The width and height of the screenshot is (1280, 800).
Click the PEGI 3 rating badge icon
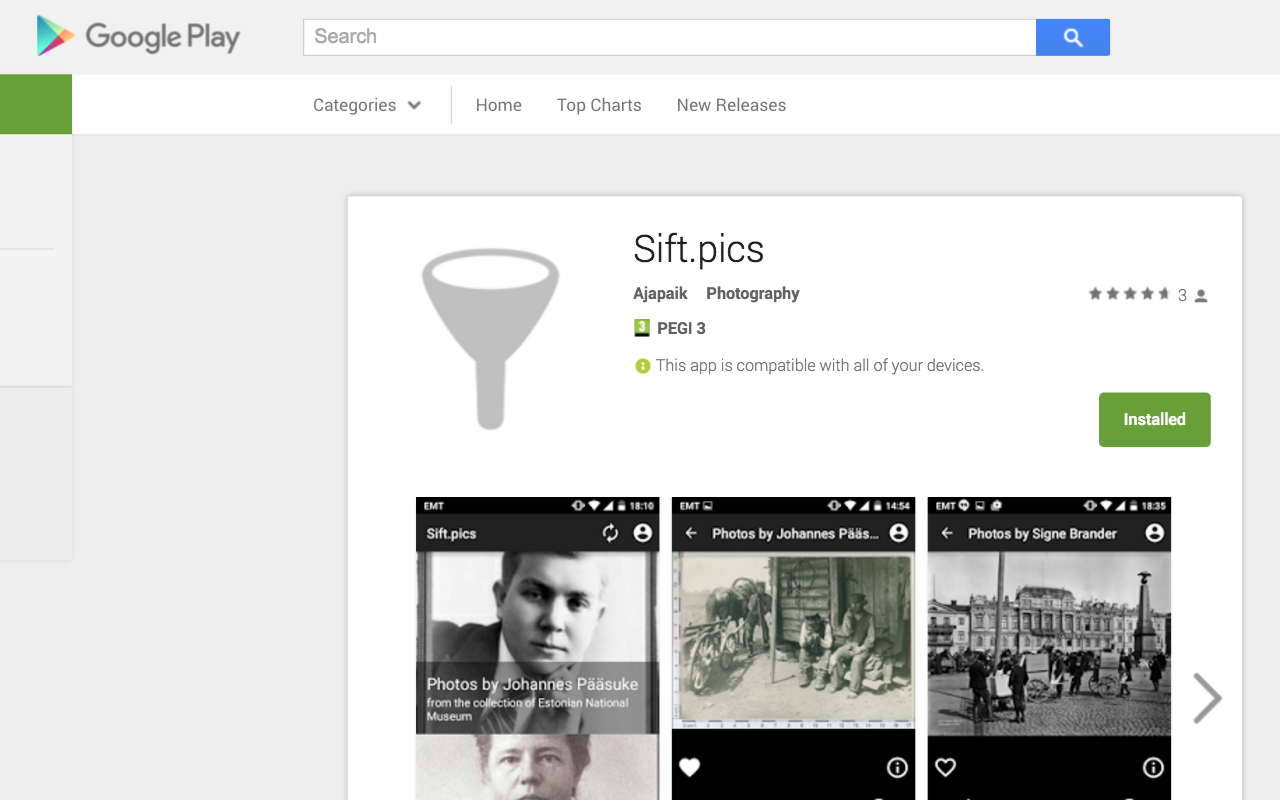[x=642, y=328]
